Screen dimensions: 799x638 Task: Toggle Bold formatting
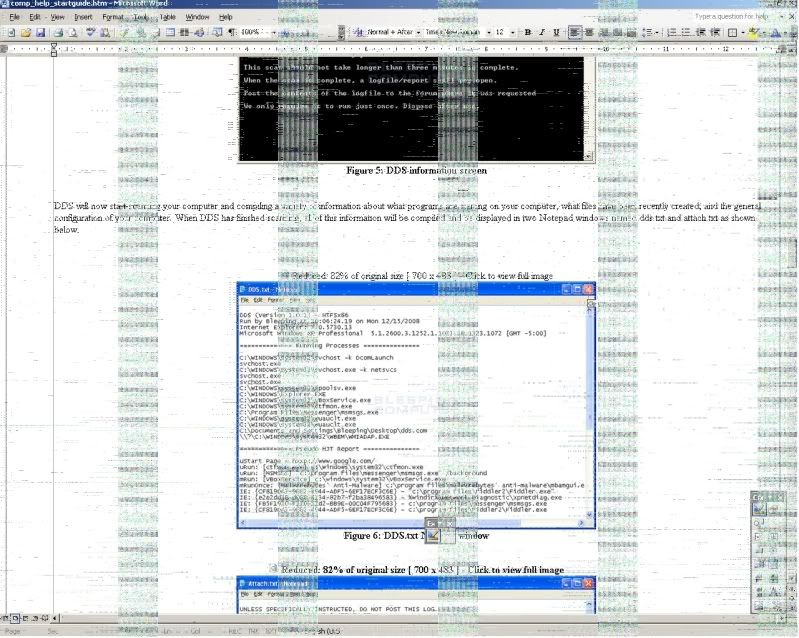(x=528, y=33)
